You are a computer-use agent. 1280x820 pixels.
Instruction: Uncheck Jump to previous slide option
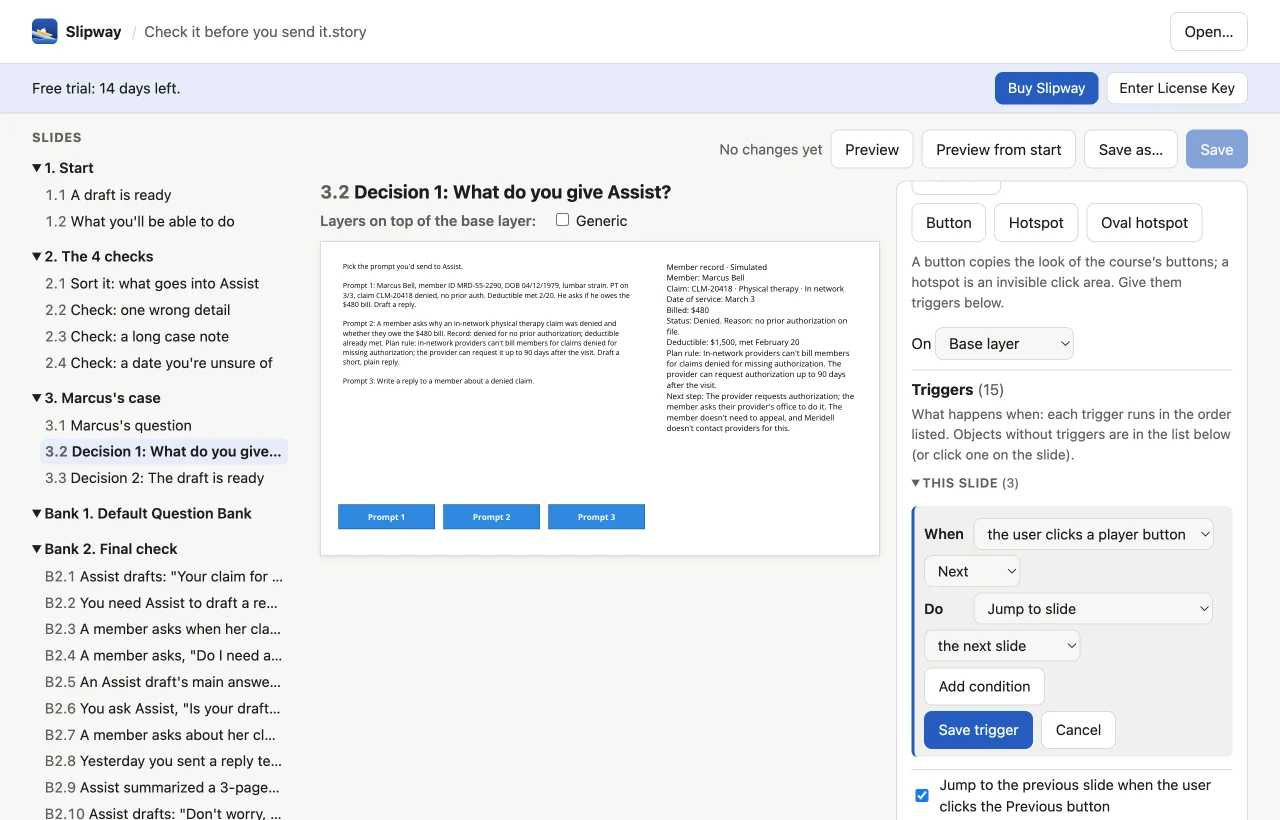(x=922, y=796)
